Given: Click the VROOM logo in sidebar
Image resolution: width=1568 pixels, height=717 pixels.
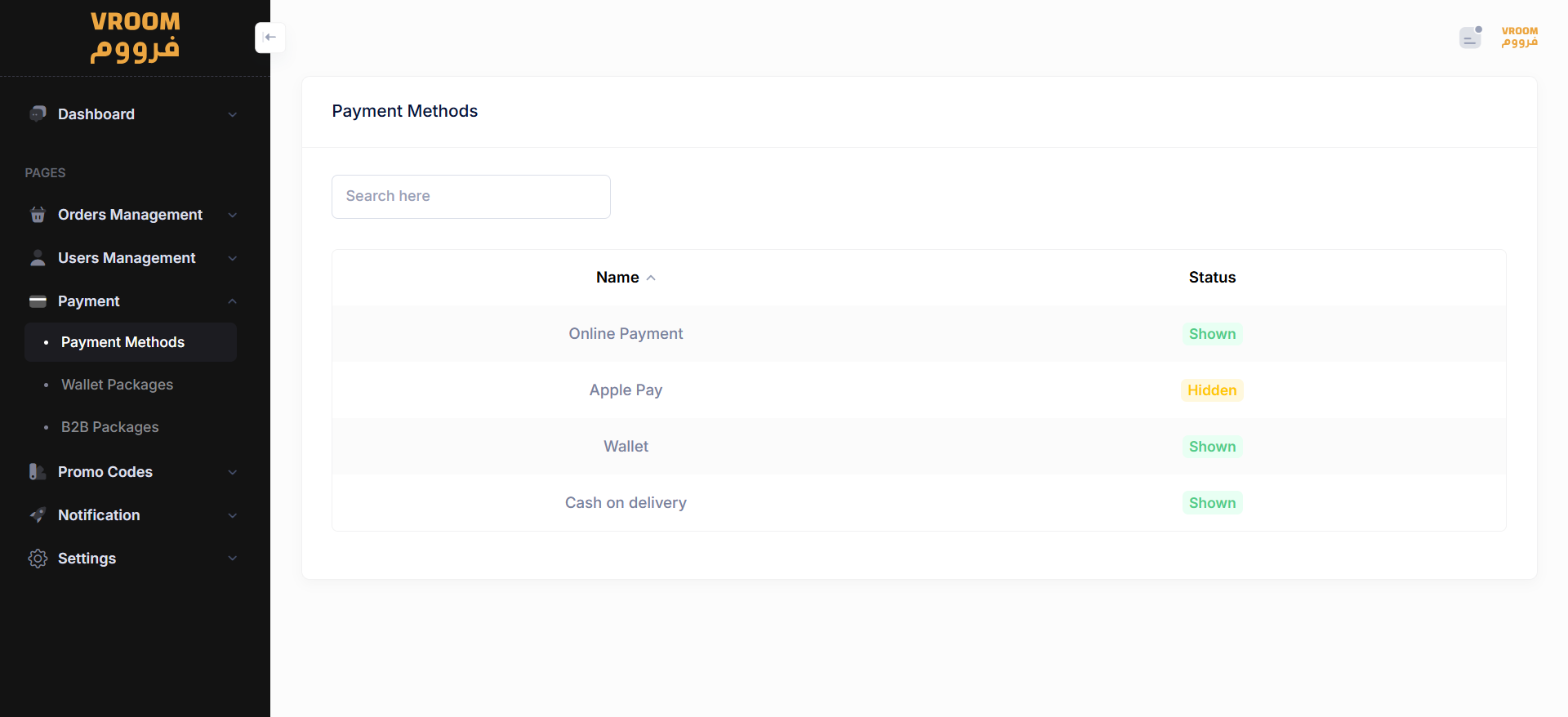Looking at the screenshot, I should [135, 37].
